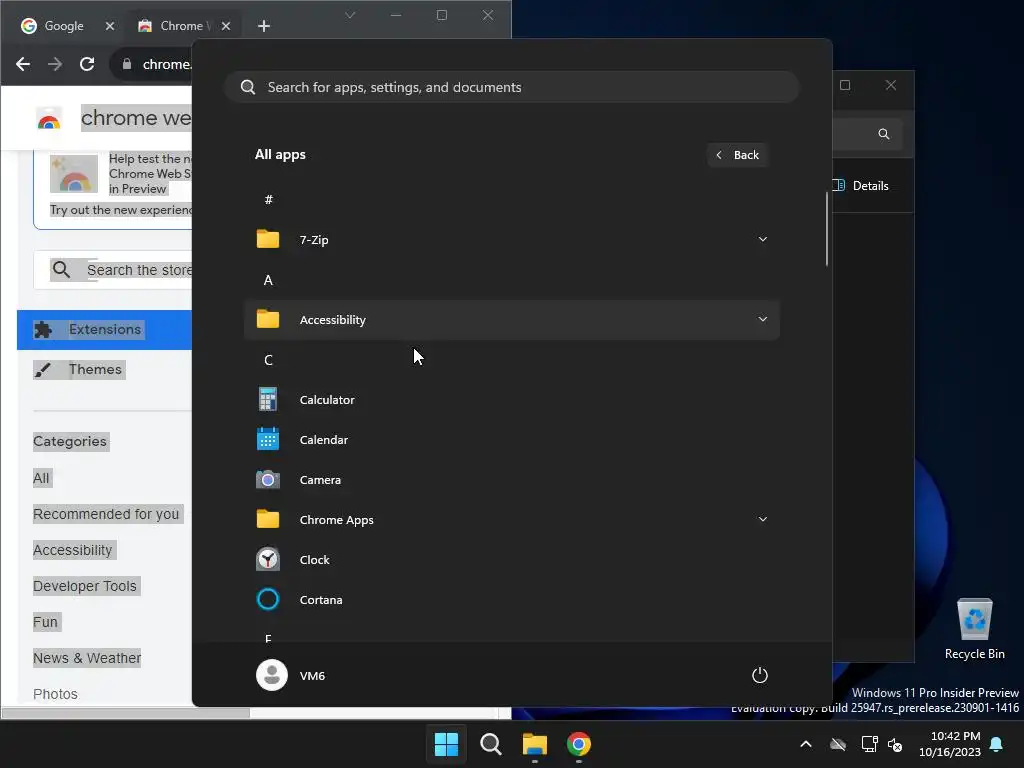Viewport: 1024px width, 768px height.
Task: Click the Back button in All apps
Action: click(x=737, y=155)
